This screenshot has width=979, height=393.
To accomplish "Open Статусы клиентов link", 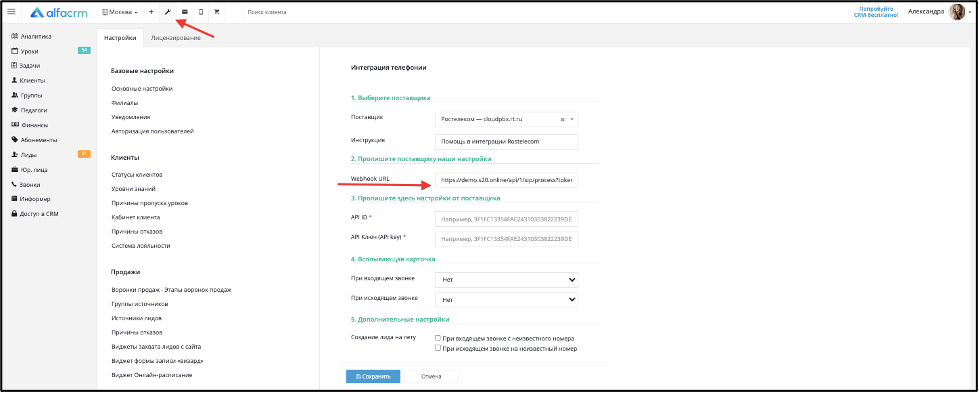I will [136, 174].
